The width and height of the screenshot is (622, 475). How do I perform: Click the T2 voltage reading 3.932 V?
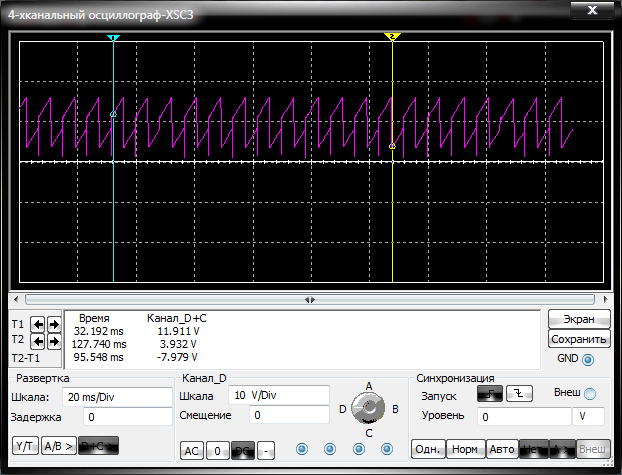pos(178,344)
